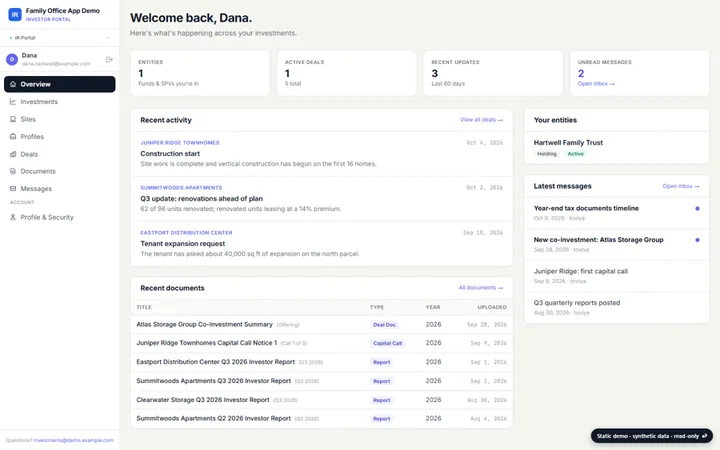Navigate to Profiles
Image resolution: width=720 pixels, height=450 pixels.
click(60, 136)
